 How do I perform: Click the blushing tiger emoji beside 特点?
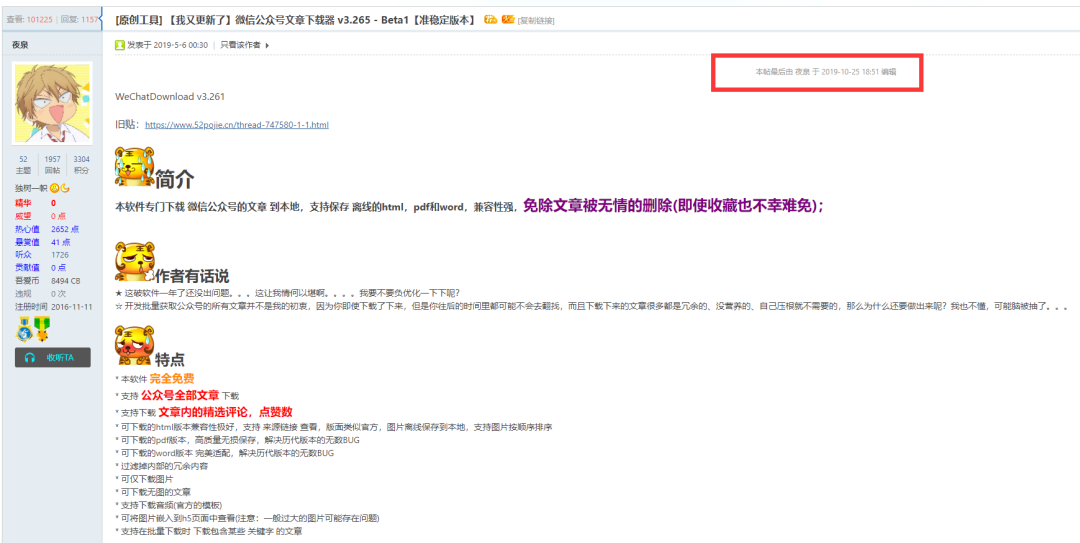click(134, 345)
